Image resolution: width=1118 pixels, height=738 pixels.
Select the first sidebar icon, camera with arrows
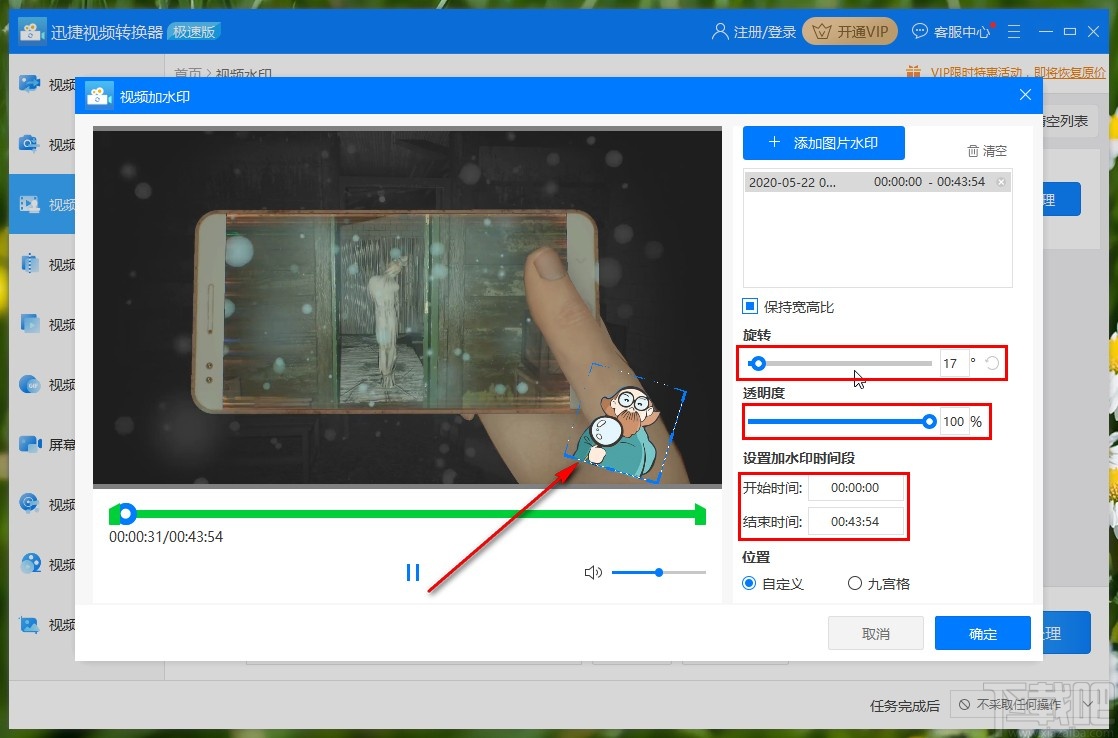point(30,83)
